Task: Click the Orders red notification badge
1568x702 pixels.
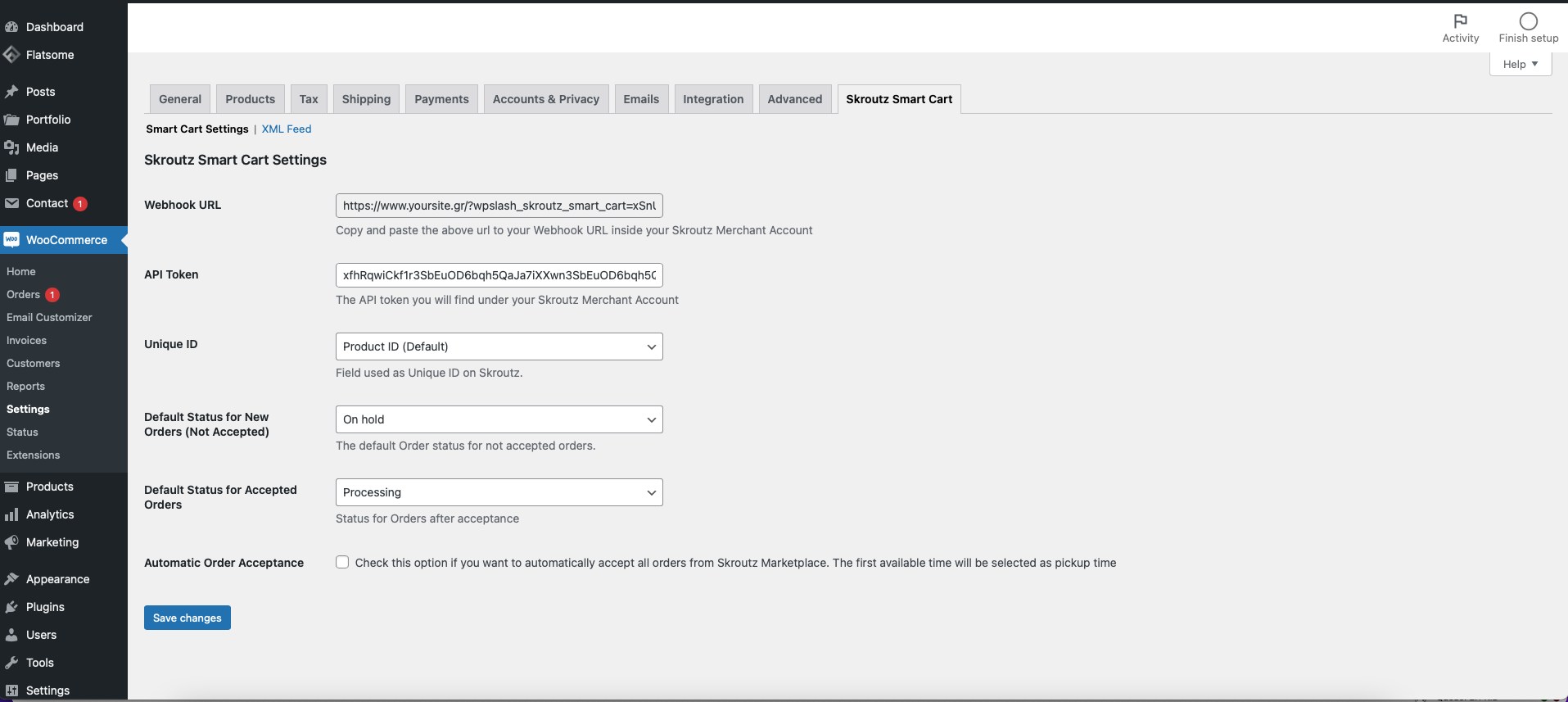Action: pyautogui.click(x=52, y=295)
